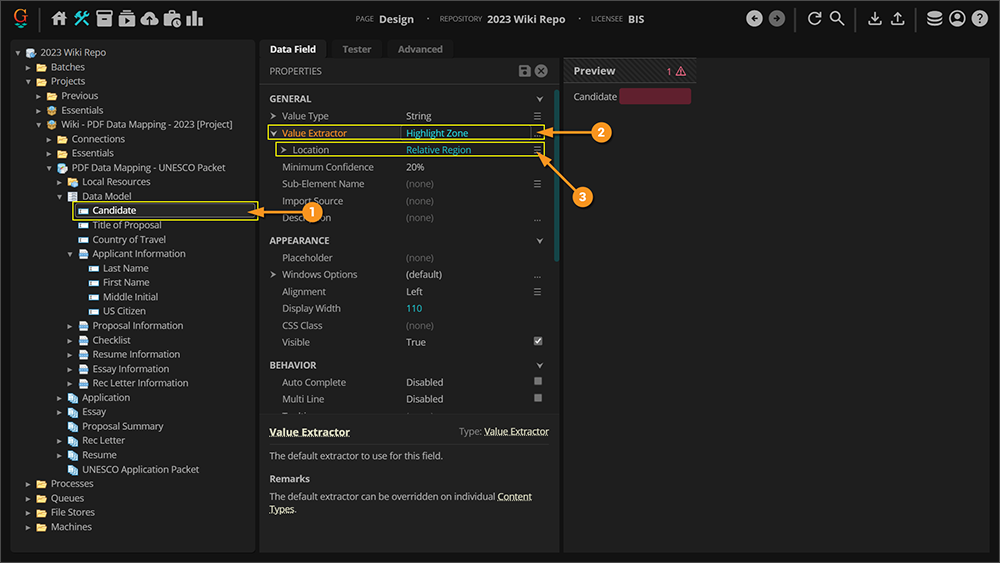
Task: Open the help question mark icon
Action: [979, 19]
